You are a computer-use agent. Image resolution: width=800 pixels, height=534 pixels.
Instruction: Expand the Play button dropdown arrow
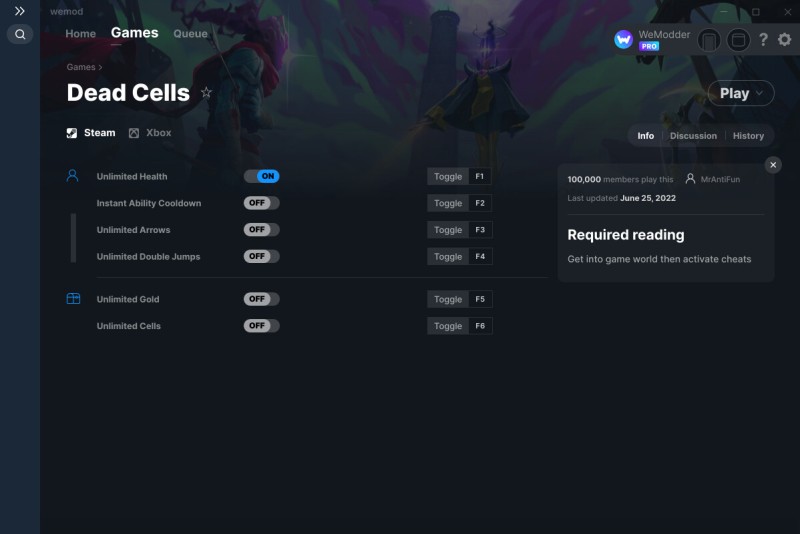click(x=759, y=93)
